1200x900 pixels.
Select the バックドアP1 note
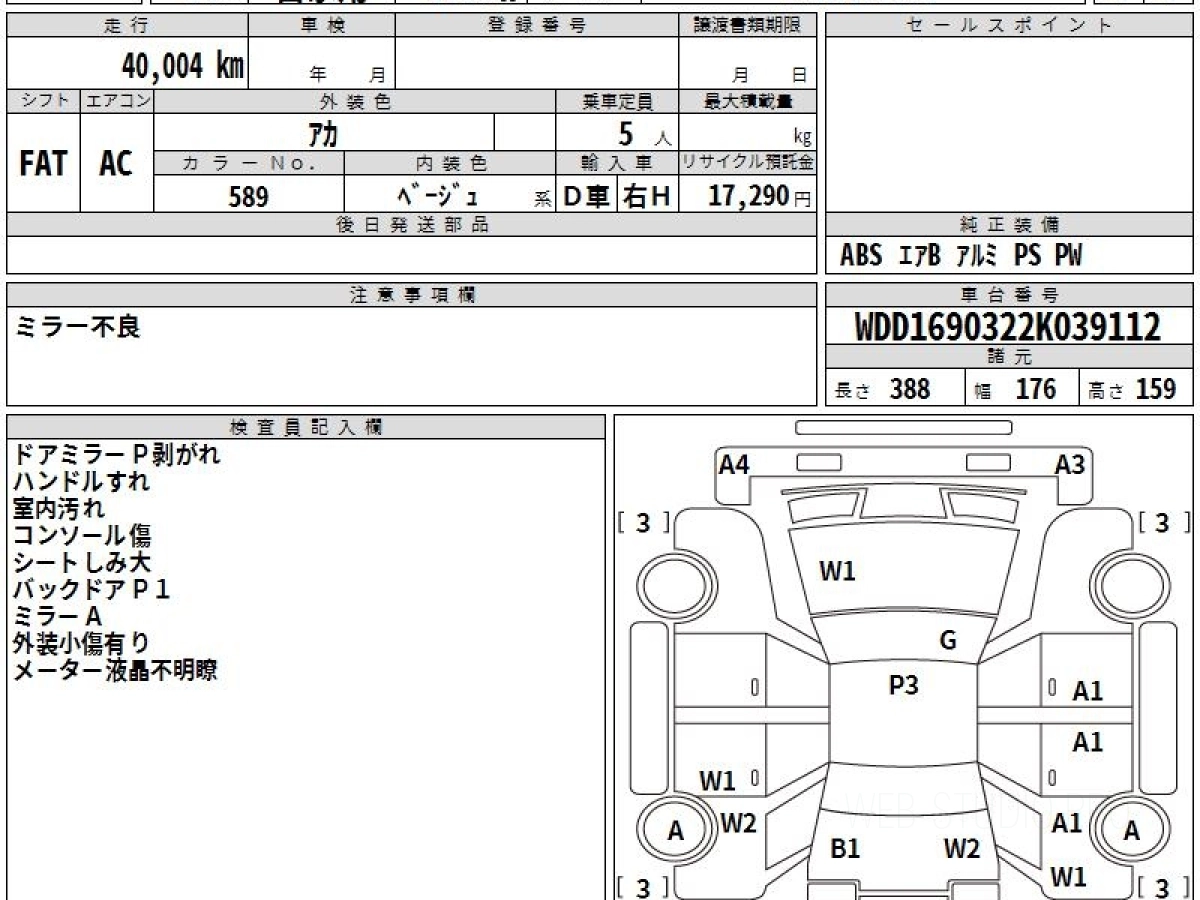pyautogui.click(x=92, y=590)
